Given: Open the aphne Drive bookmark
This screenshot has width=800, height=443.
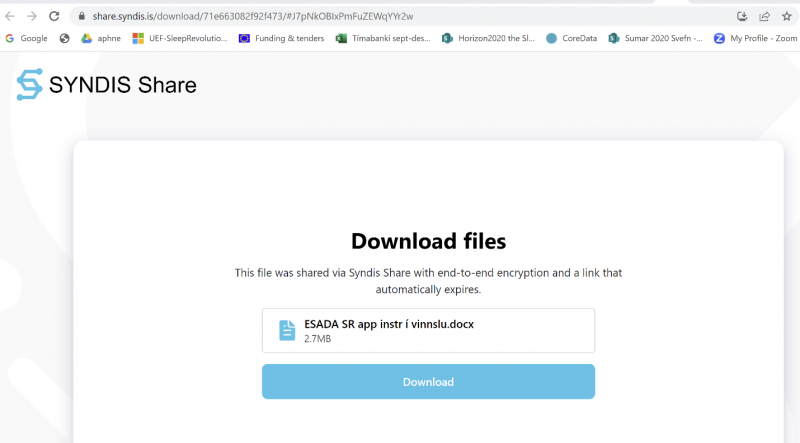Looking at the screenshot, I should click(100, 38).
